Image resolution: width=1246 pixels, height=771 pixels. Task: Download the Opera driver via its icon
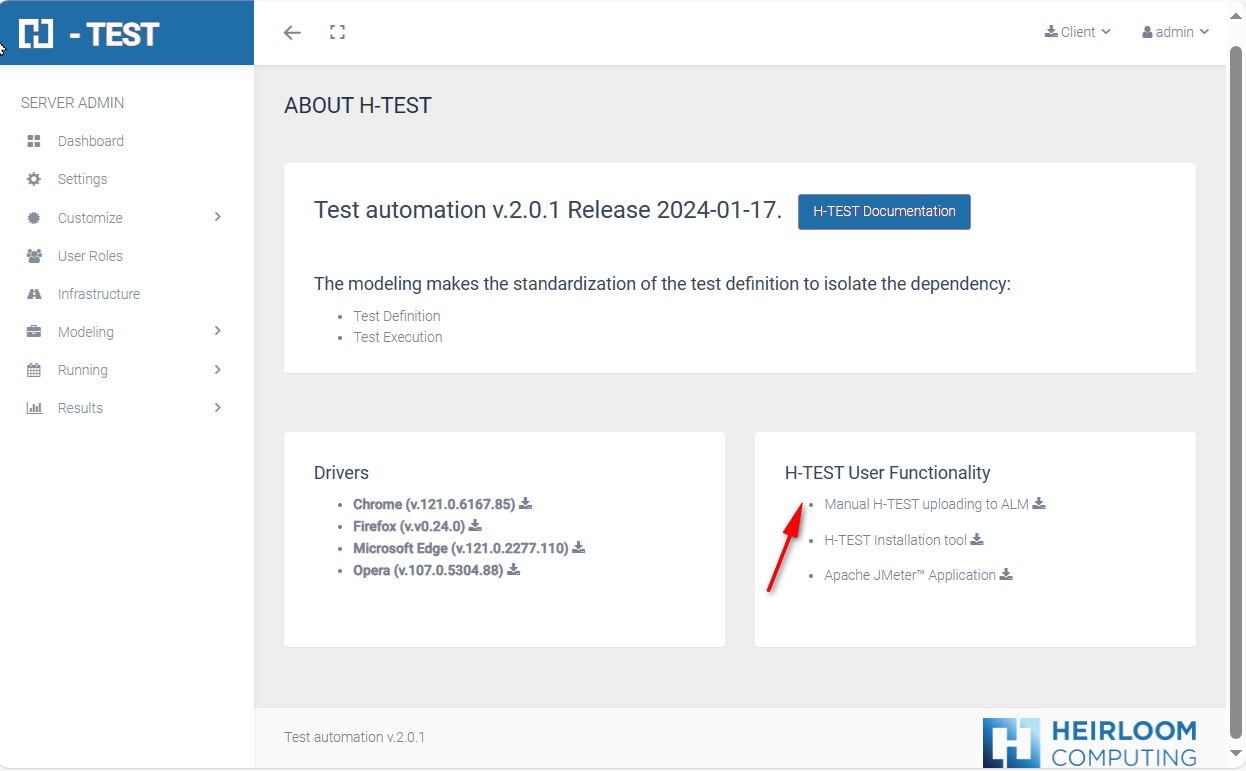(514, 570)
